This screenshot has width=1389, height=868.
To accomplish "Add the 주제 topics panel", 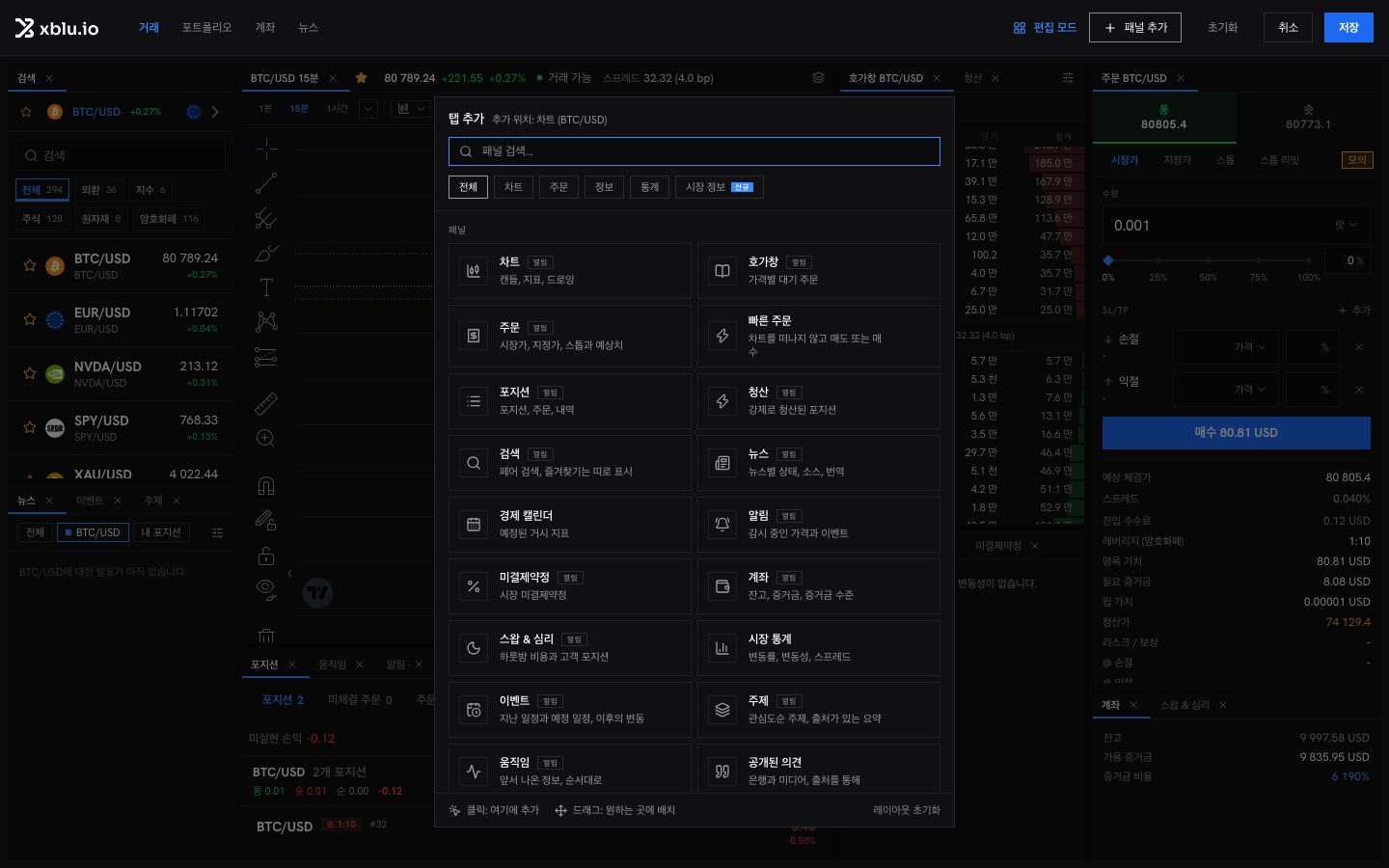I will tap(819, 710).
